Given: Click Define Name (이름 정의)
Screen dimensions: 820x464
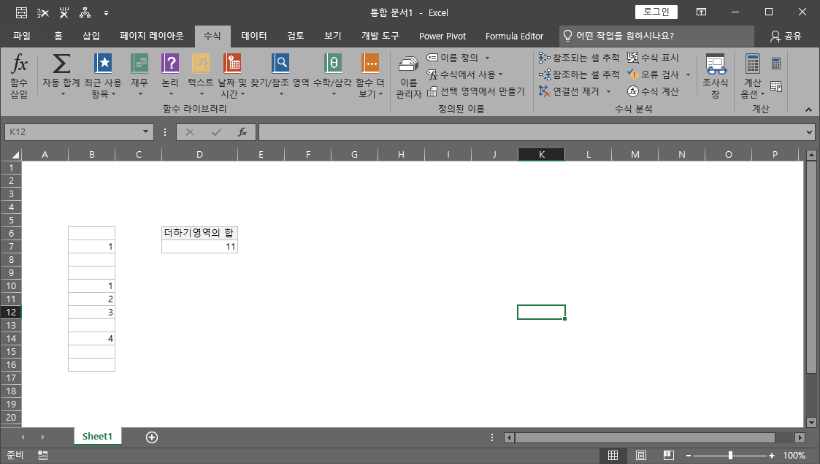Looking at the screenshot, I should (452, 58).
